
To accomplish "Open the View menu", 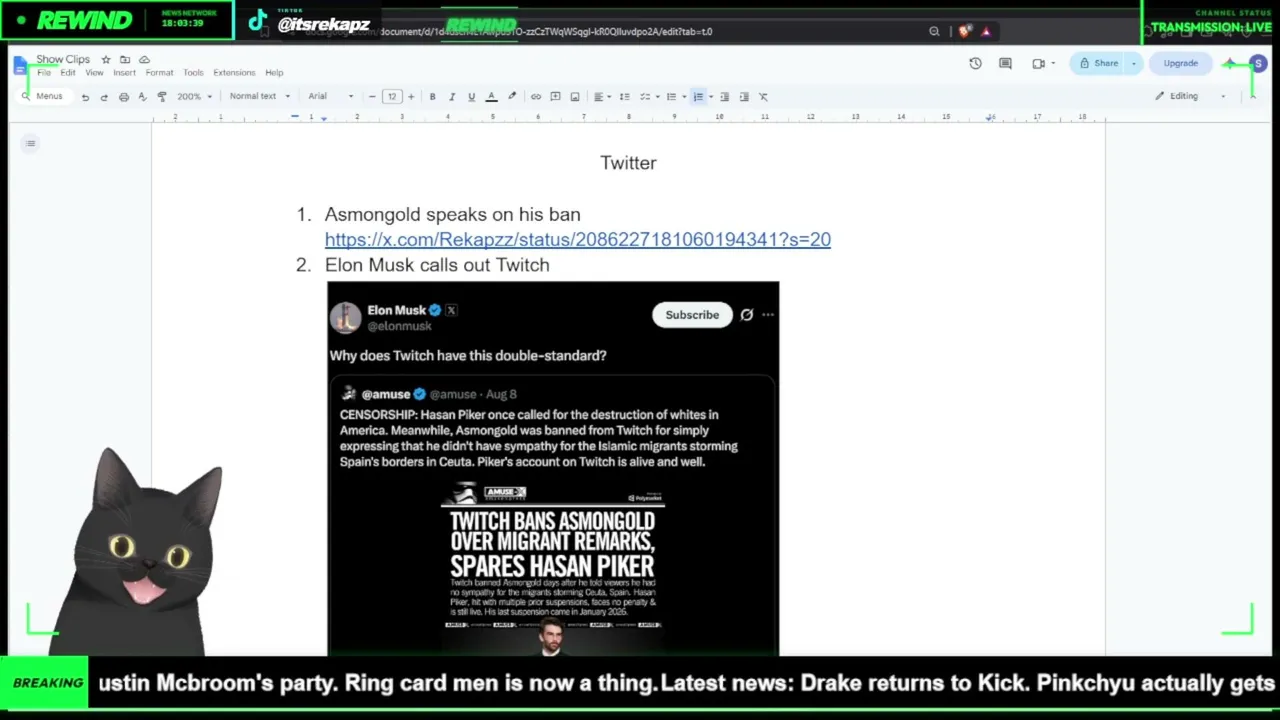I will pos(94,73).
